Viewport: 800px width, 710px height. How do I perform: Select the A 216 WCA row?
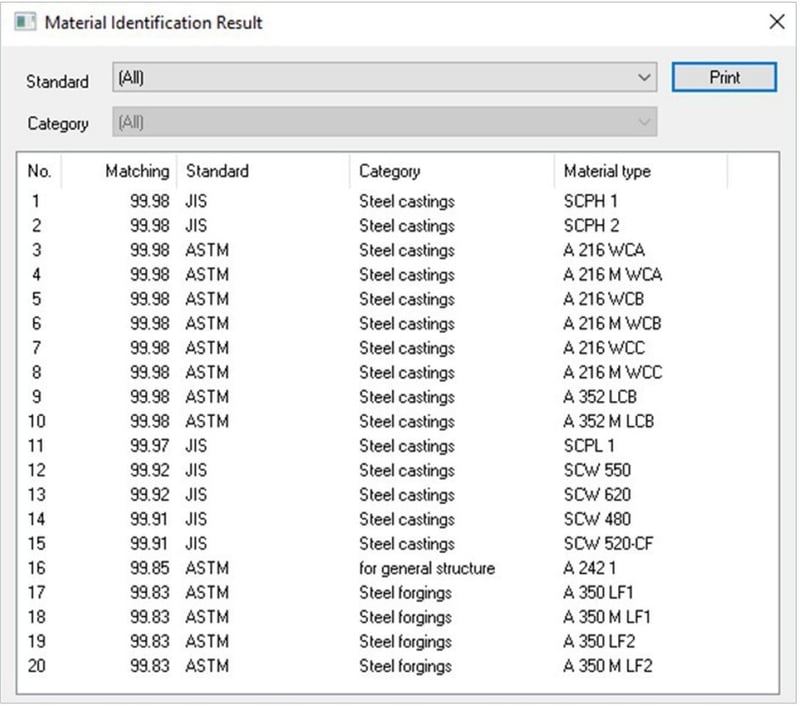[x=604, y=250]
